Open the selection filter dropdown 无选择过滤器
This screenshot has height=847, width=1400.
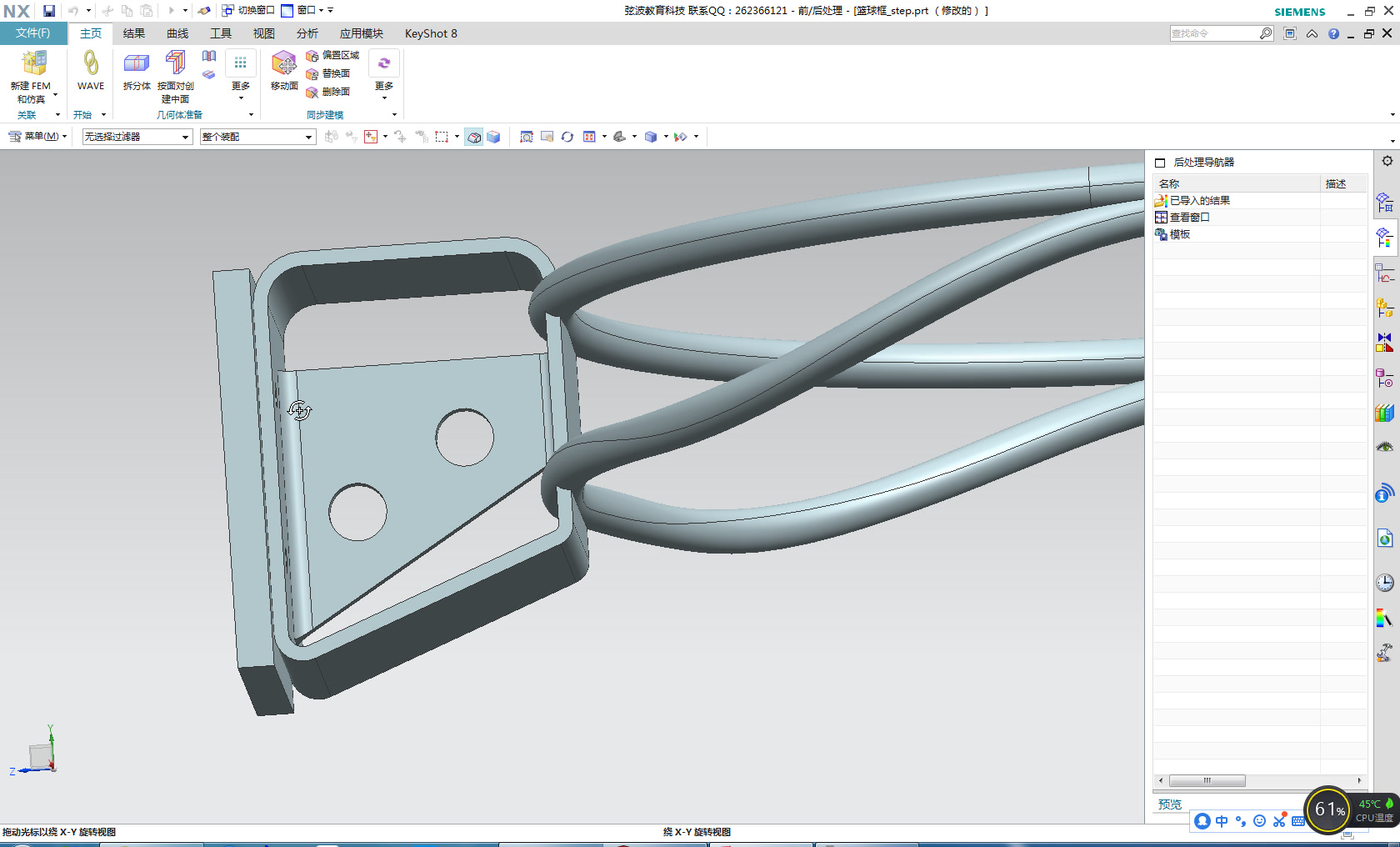point(137,137)
